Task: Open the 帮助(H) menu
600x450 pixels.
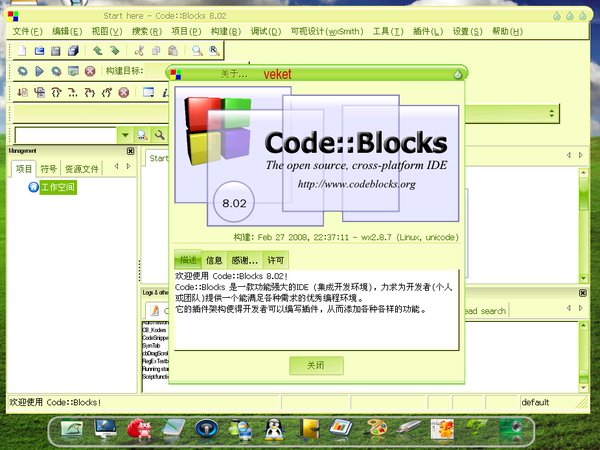Action: coord(507,31)
